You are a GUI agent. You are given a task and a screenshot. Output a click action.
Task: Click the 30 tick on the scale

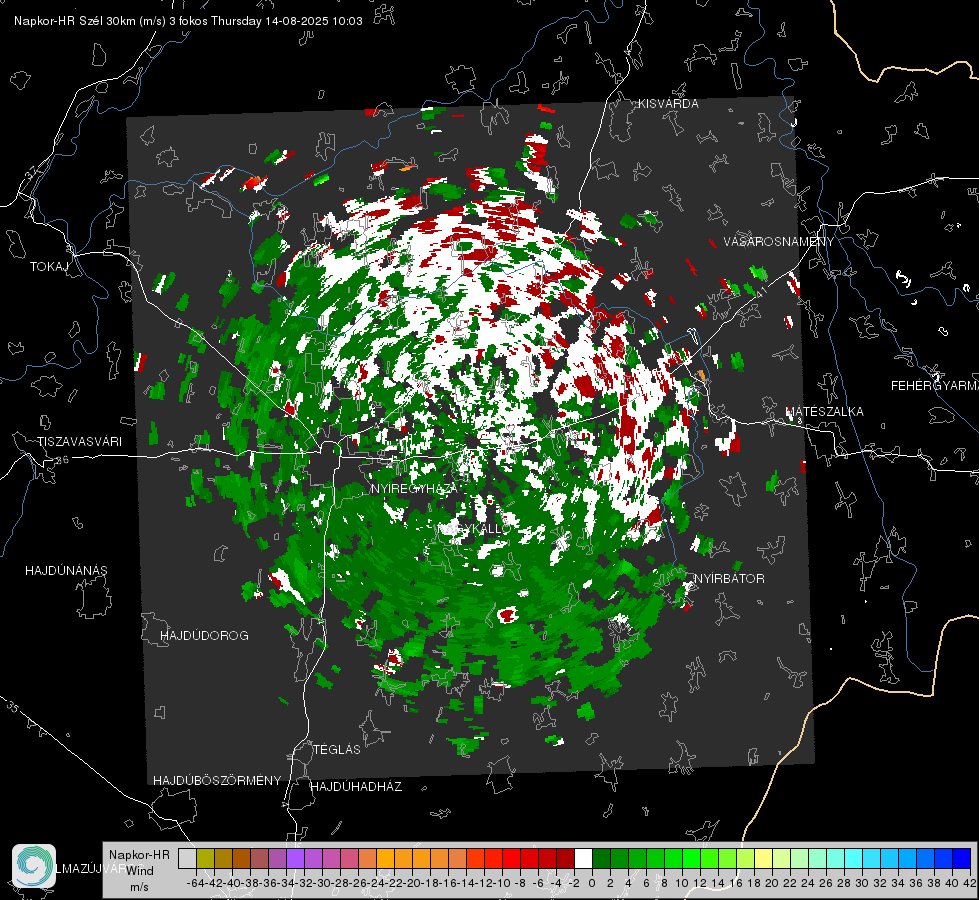[862, 883]
